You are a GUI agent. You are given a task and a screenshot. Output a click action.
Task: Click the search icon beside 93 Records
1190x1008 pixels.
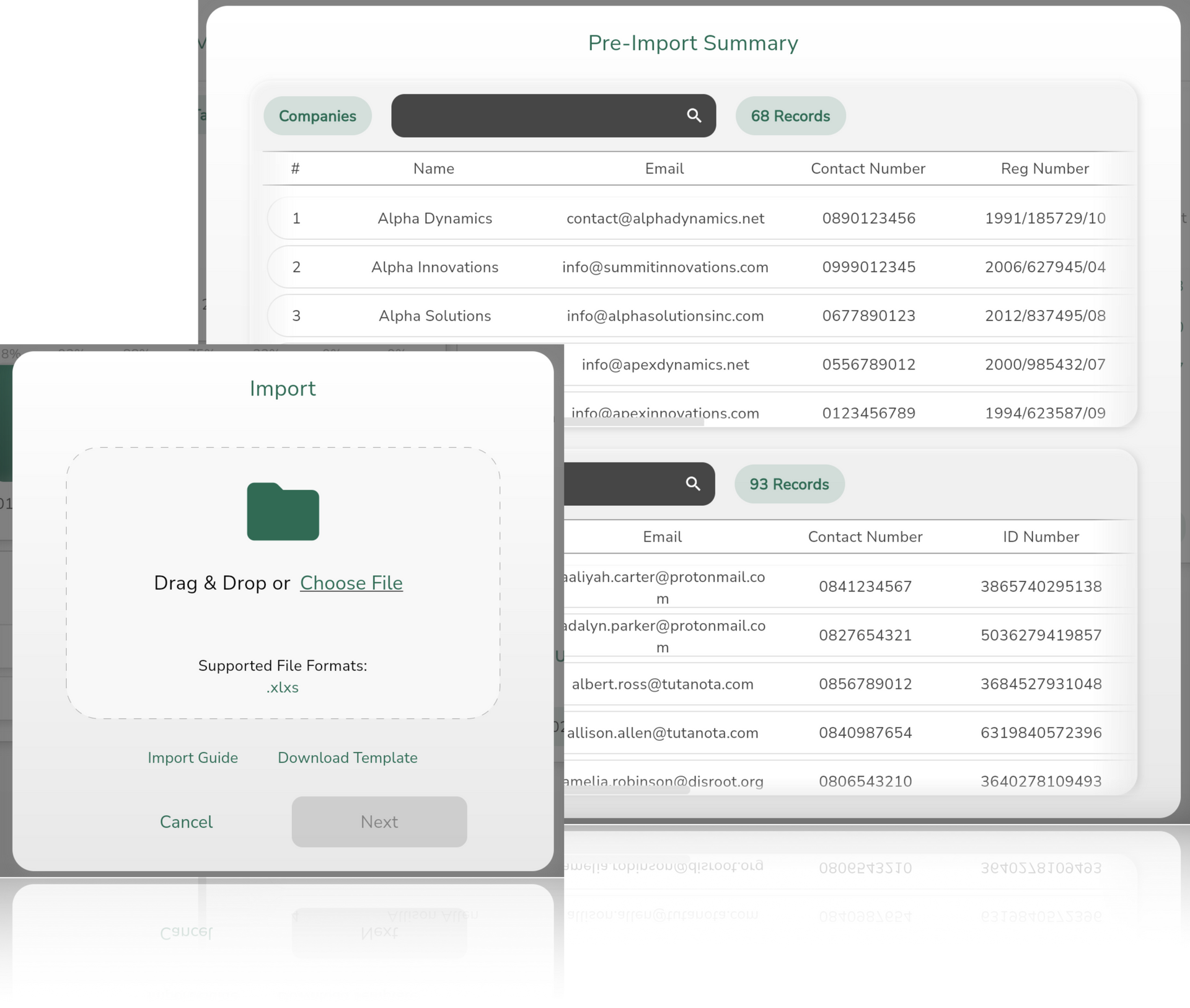pos(693,484)
